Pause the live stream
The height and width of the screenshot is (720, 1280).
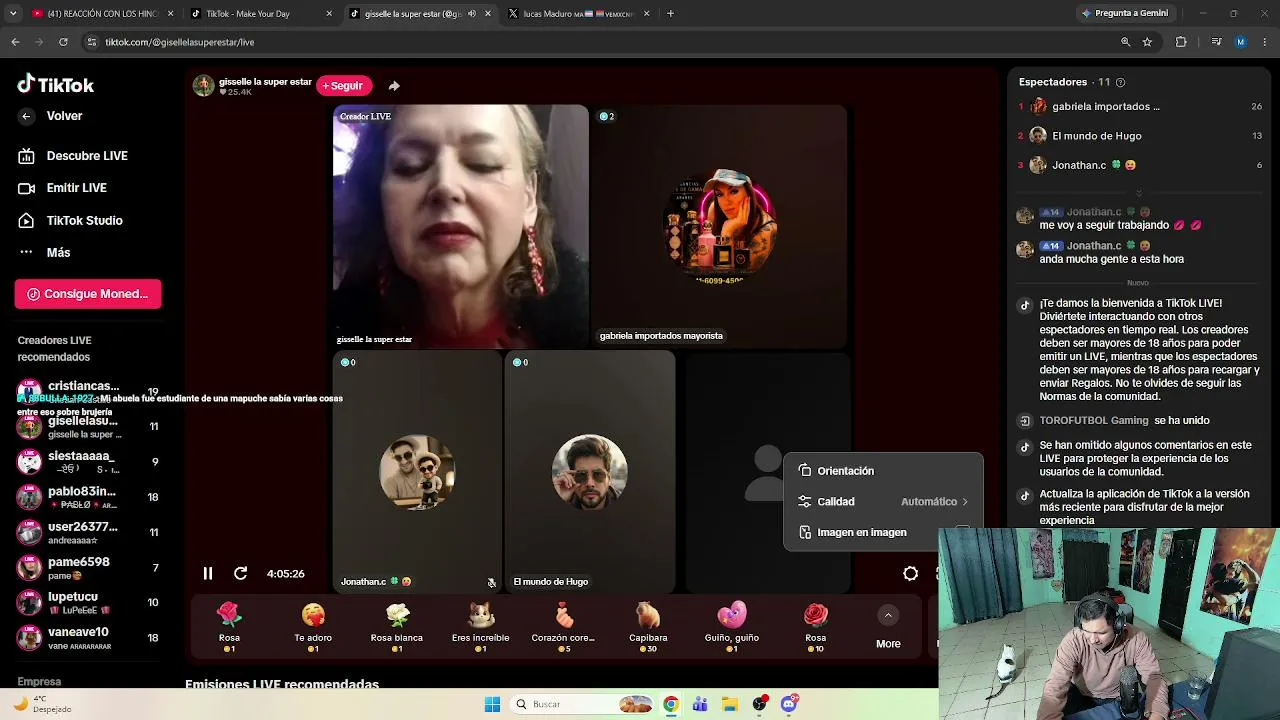208,574
